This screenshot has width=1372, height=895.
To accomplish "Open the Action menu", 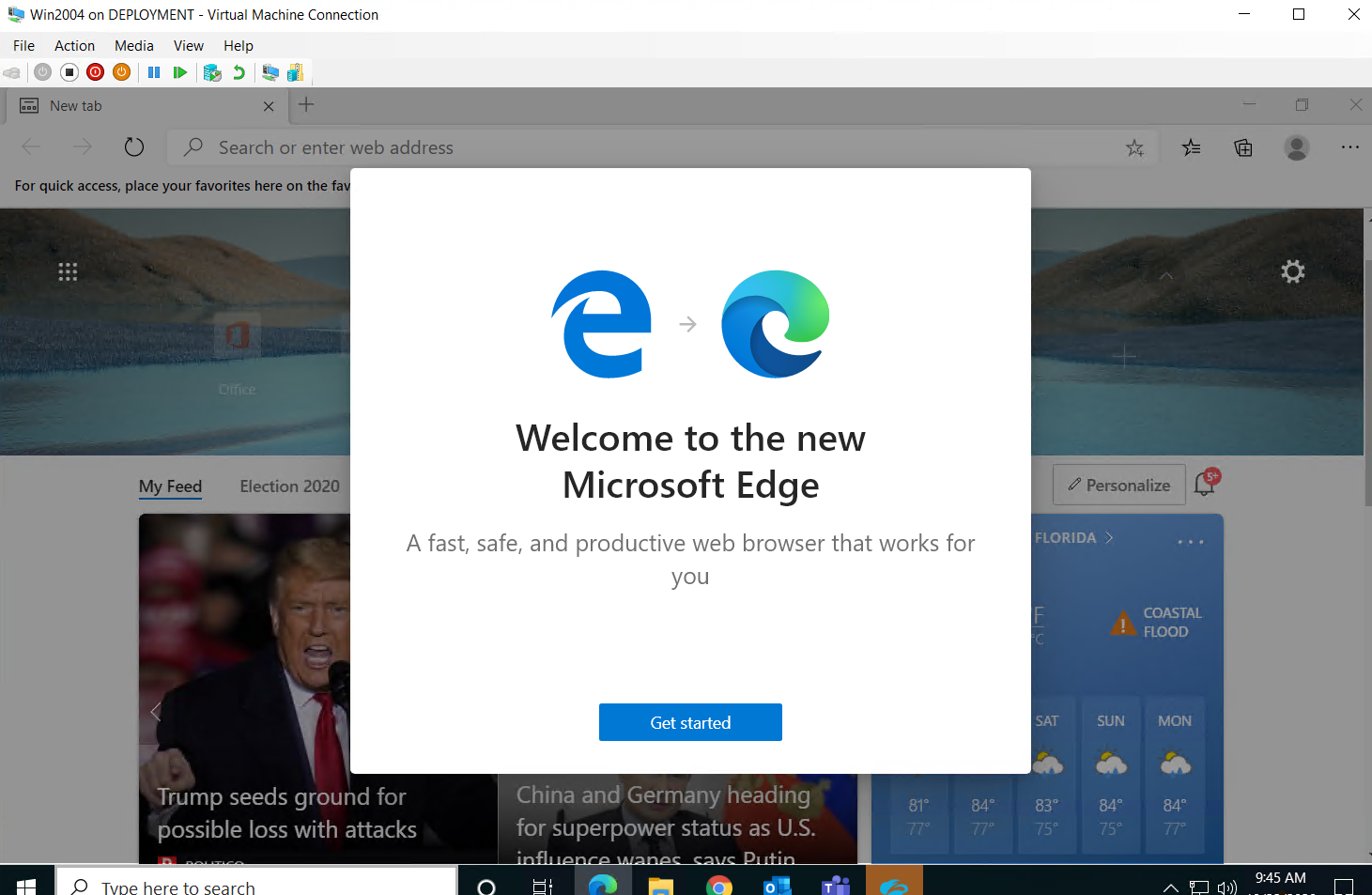I will tap(74, 45).
